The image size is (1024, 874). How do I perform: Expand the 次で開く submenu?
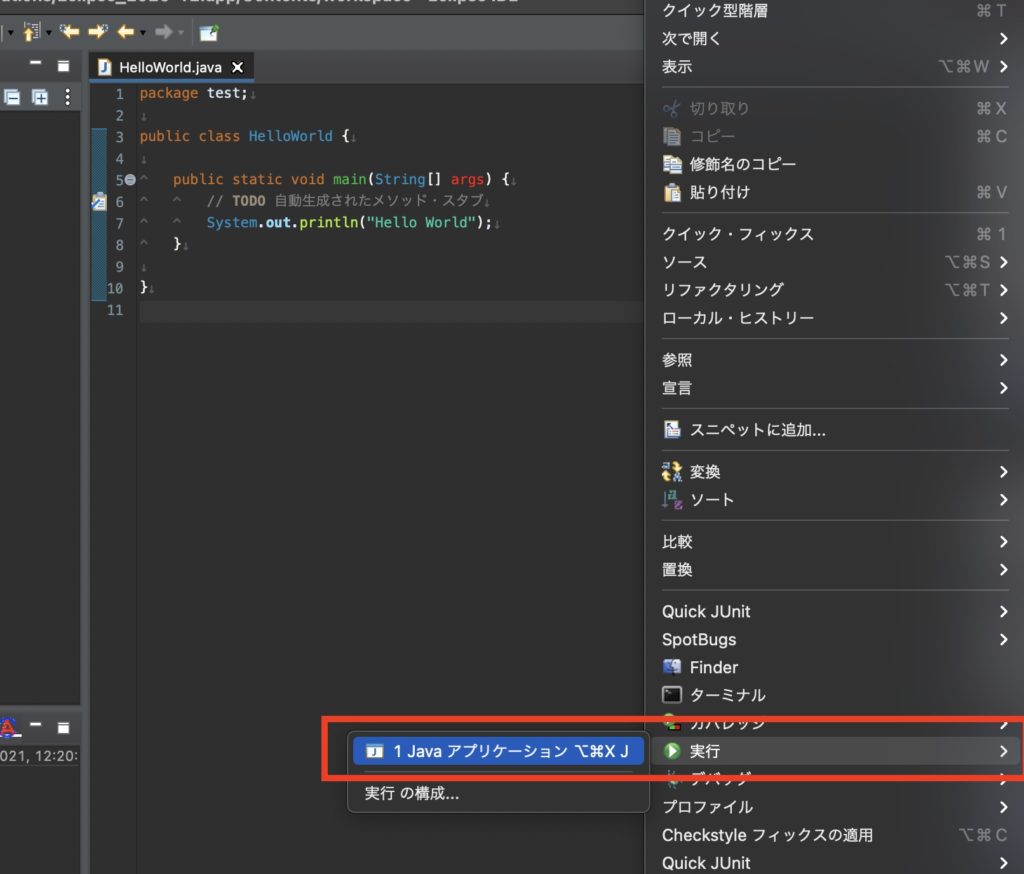click(x=834, y=39)
